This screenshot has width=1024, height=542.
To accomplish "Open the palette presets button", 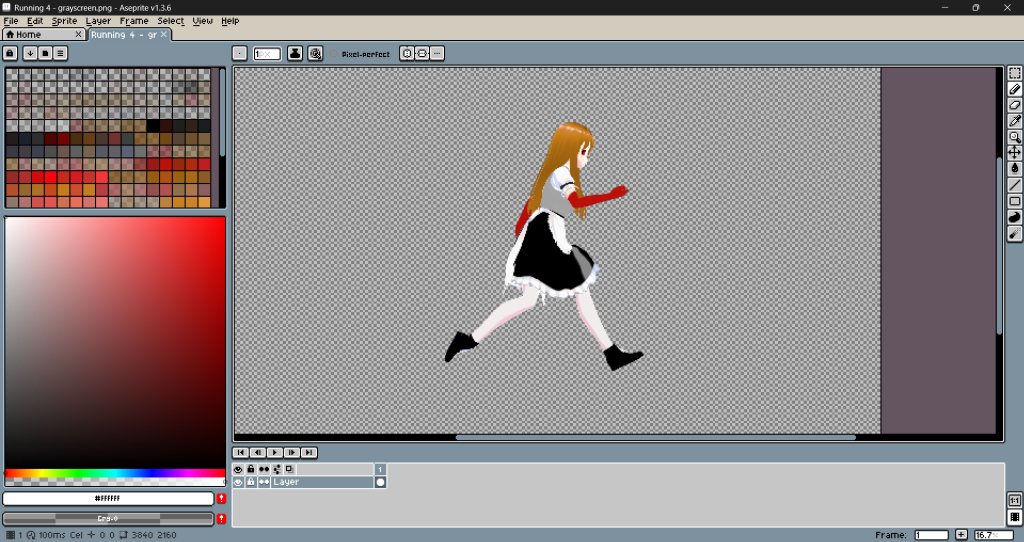I will click(x=46, y=53).
